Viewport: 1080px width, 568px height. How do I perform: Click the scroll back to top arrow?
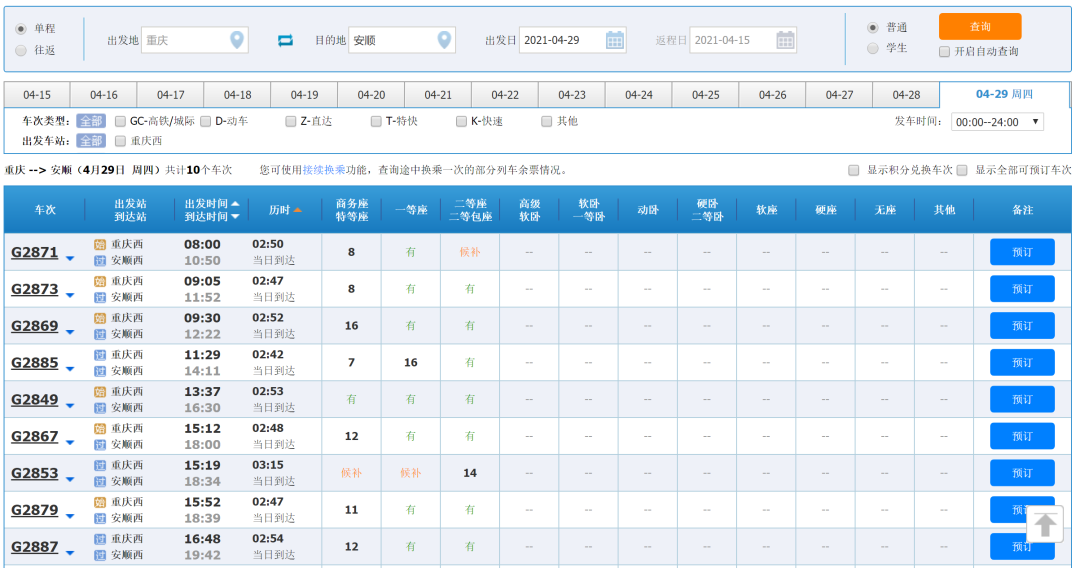point(1045,525)
